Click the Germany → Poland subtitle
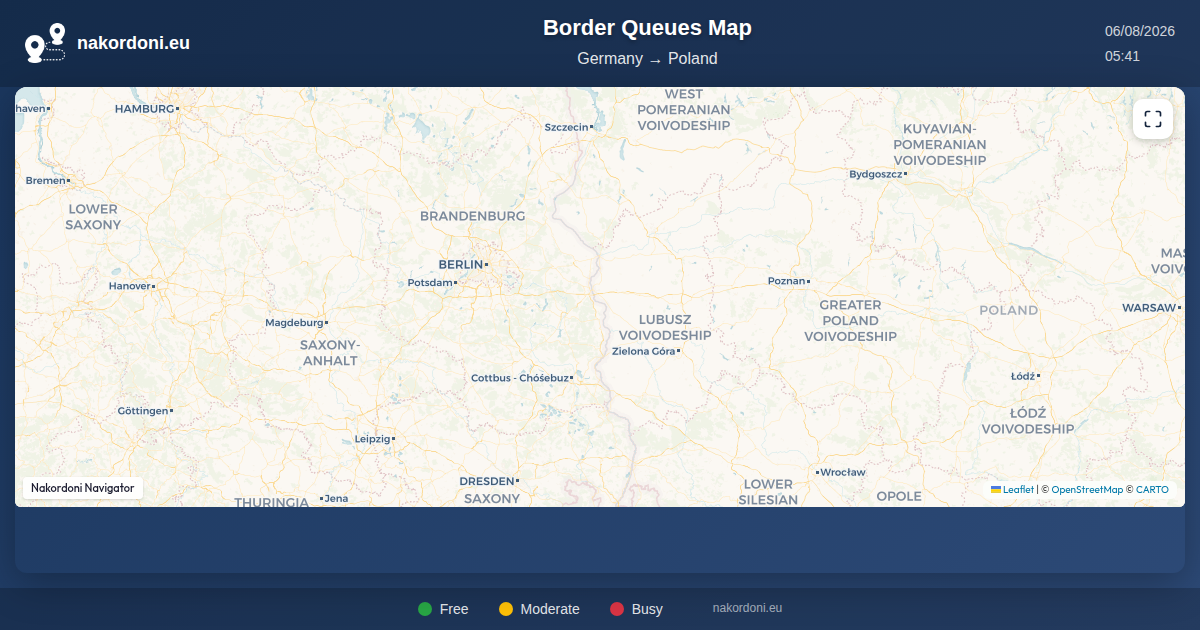The width and height of the screenshot is (1200, 630). pyautogui.click(x=647, y=59)
